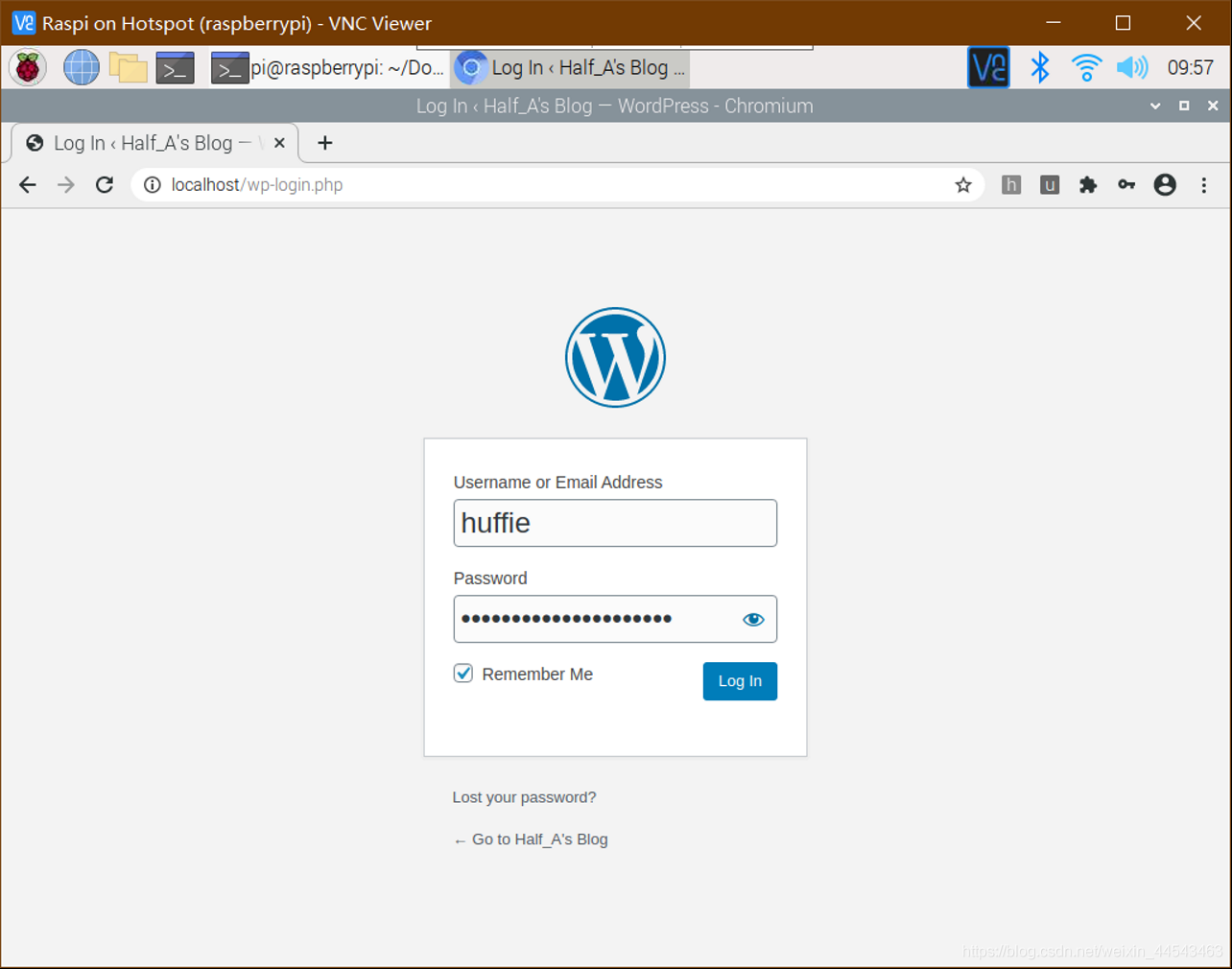Click the 09:57 panel clock
Viewport: 1232px width, 969px height.
pos(1190,68)
